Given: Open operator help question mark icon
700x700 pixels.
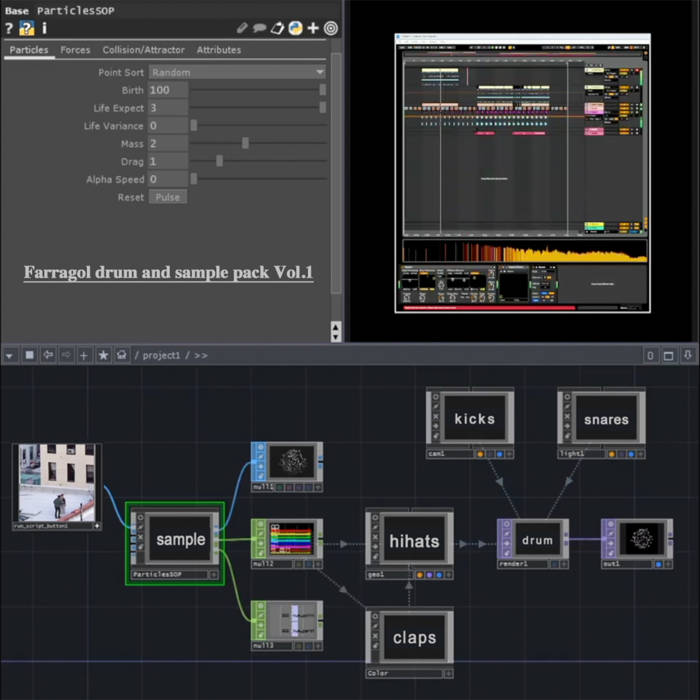Looking at the screenshot, I should (9, 28).
